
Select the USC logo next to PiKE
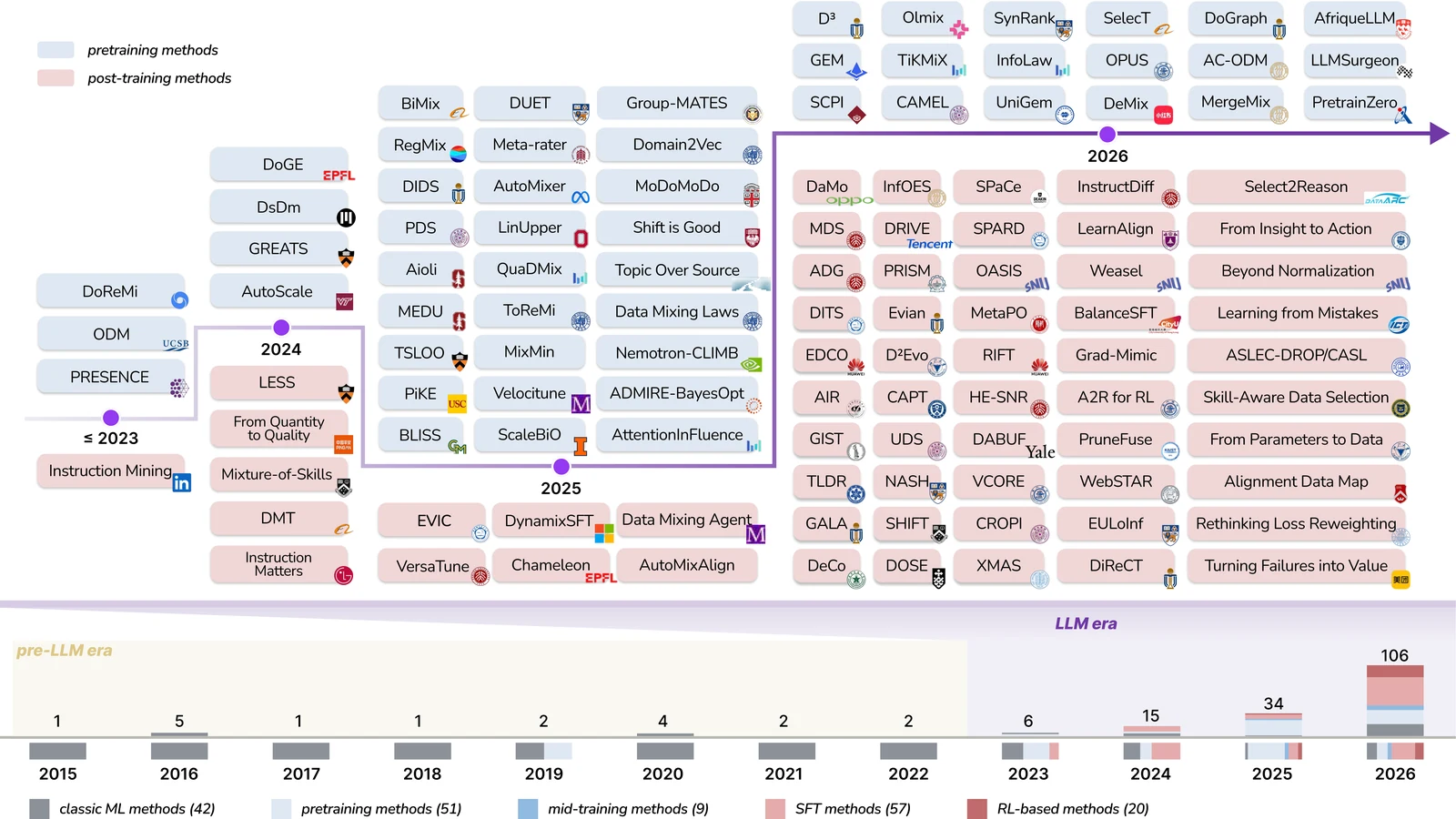457,403
